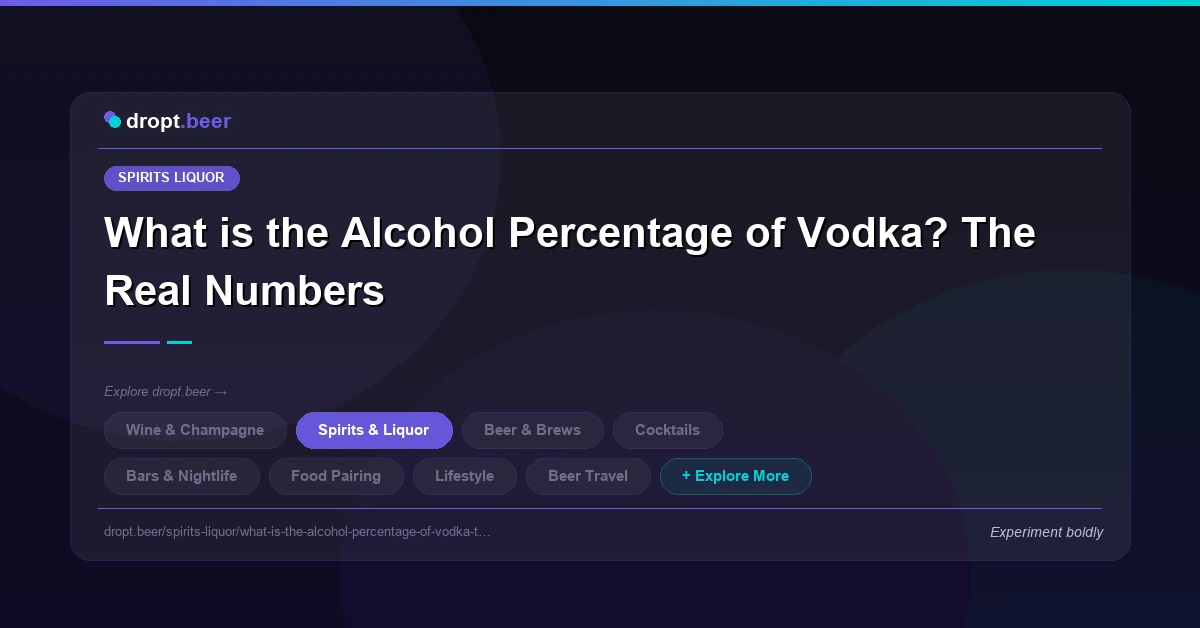Screen dimensions: 1200x628
Task: Click the SPIRITS LIQUOR category badge
Action: pyautogui.click(x=171, y=178)
